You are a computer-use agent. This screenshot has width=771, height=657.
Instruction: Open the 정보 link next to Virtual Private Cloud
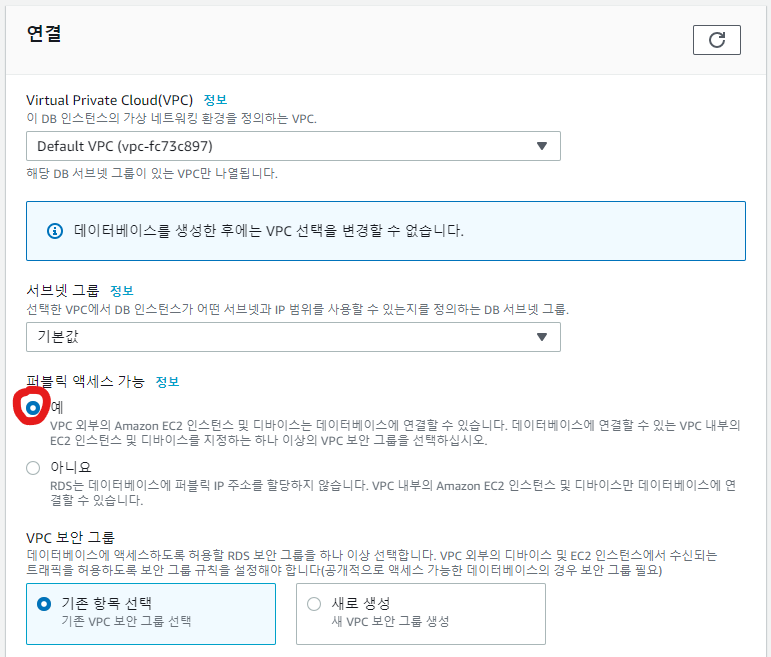pos(215,100)
